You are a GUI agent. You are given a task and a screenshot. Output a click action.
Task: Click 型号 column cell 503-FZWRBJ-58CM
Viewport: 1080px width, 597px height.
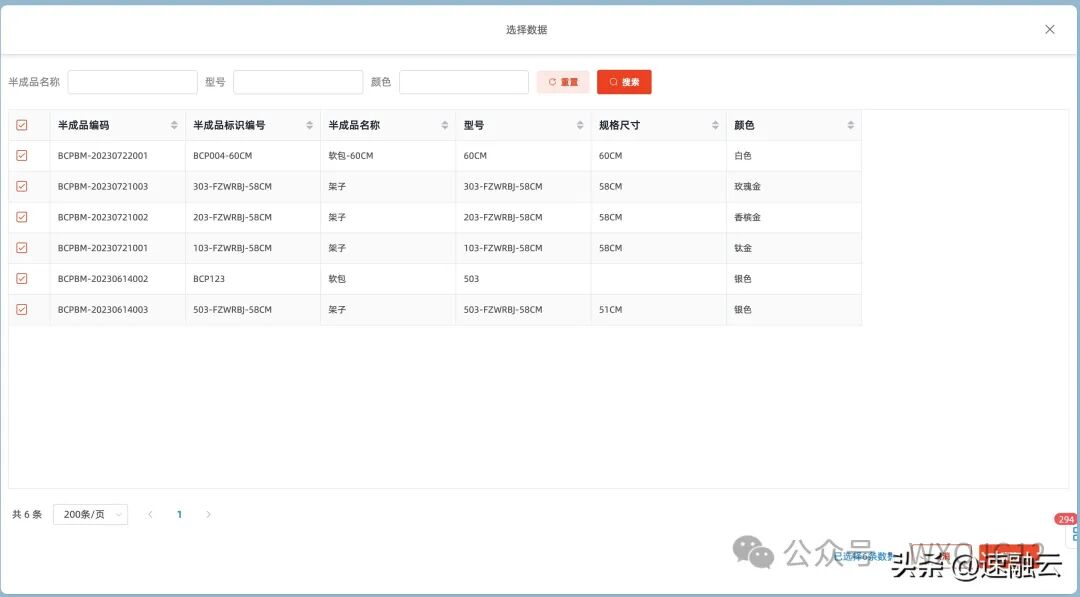point(503,309)
